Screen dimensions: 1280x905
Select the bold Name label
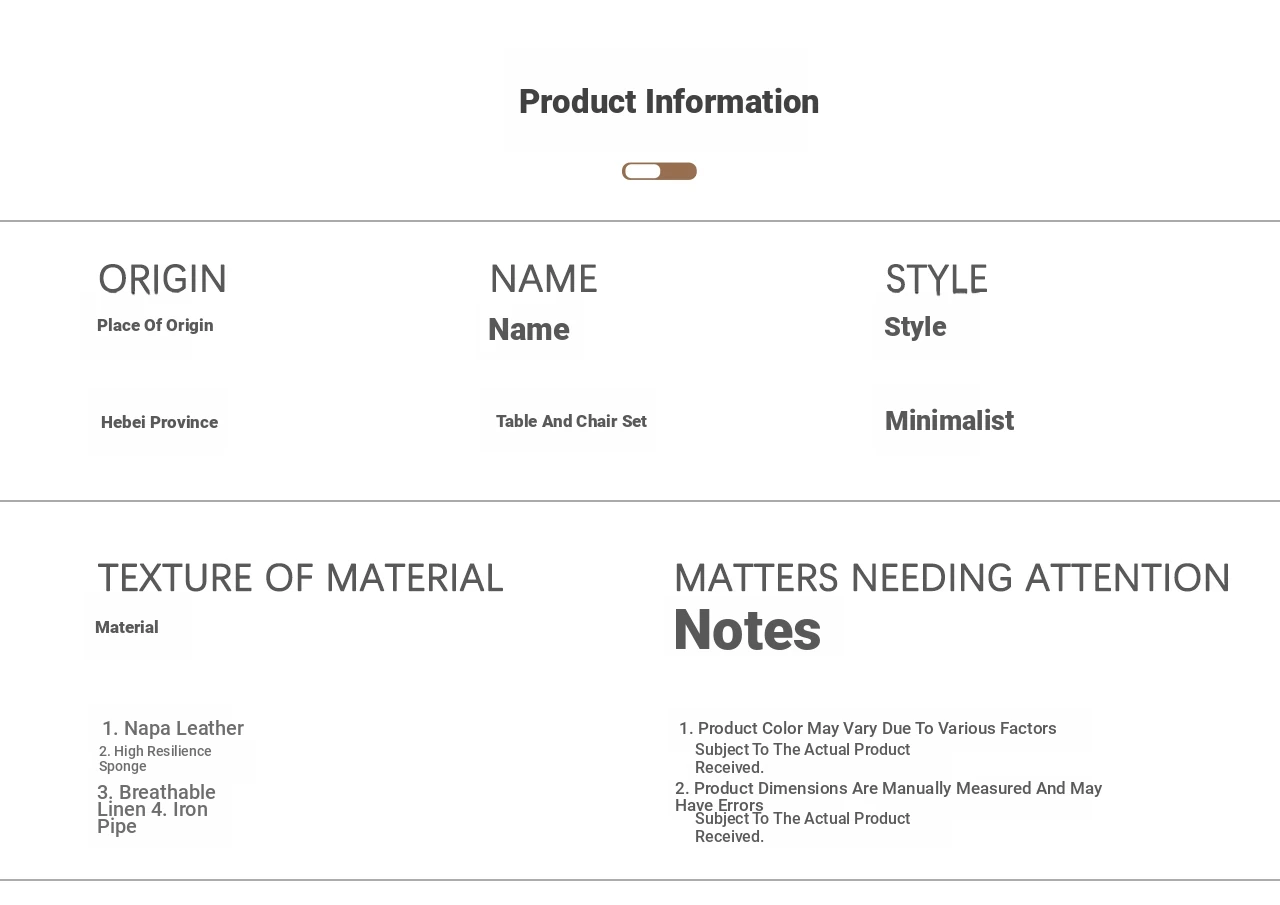point(528,329)
